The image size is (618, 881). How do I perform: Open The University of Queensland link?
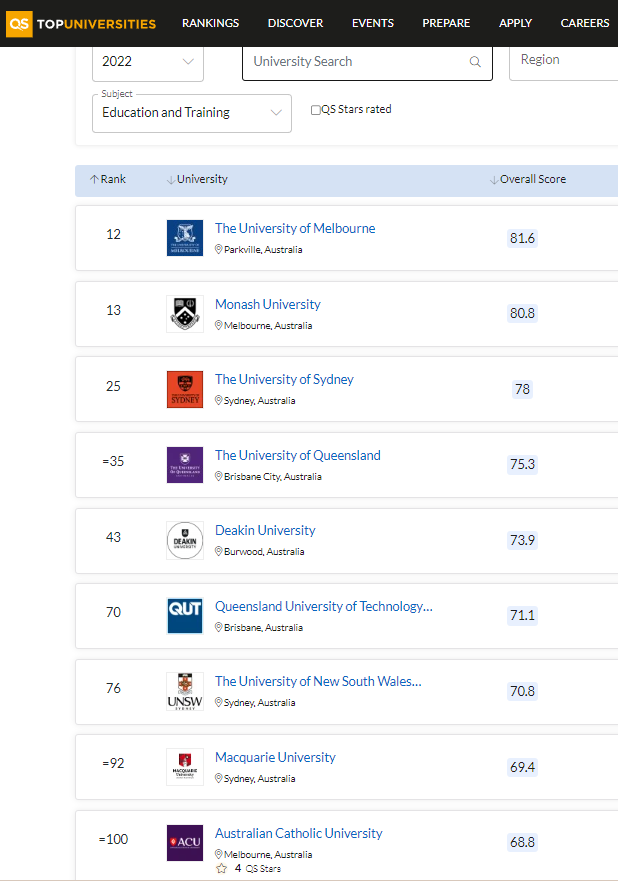[x=298, y=455]
